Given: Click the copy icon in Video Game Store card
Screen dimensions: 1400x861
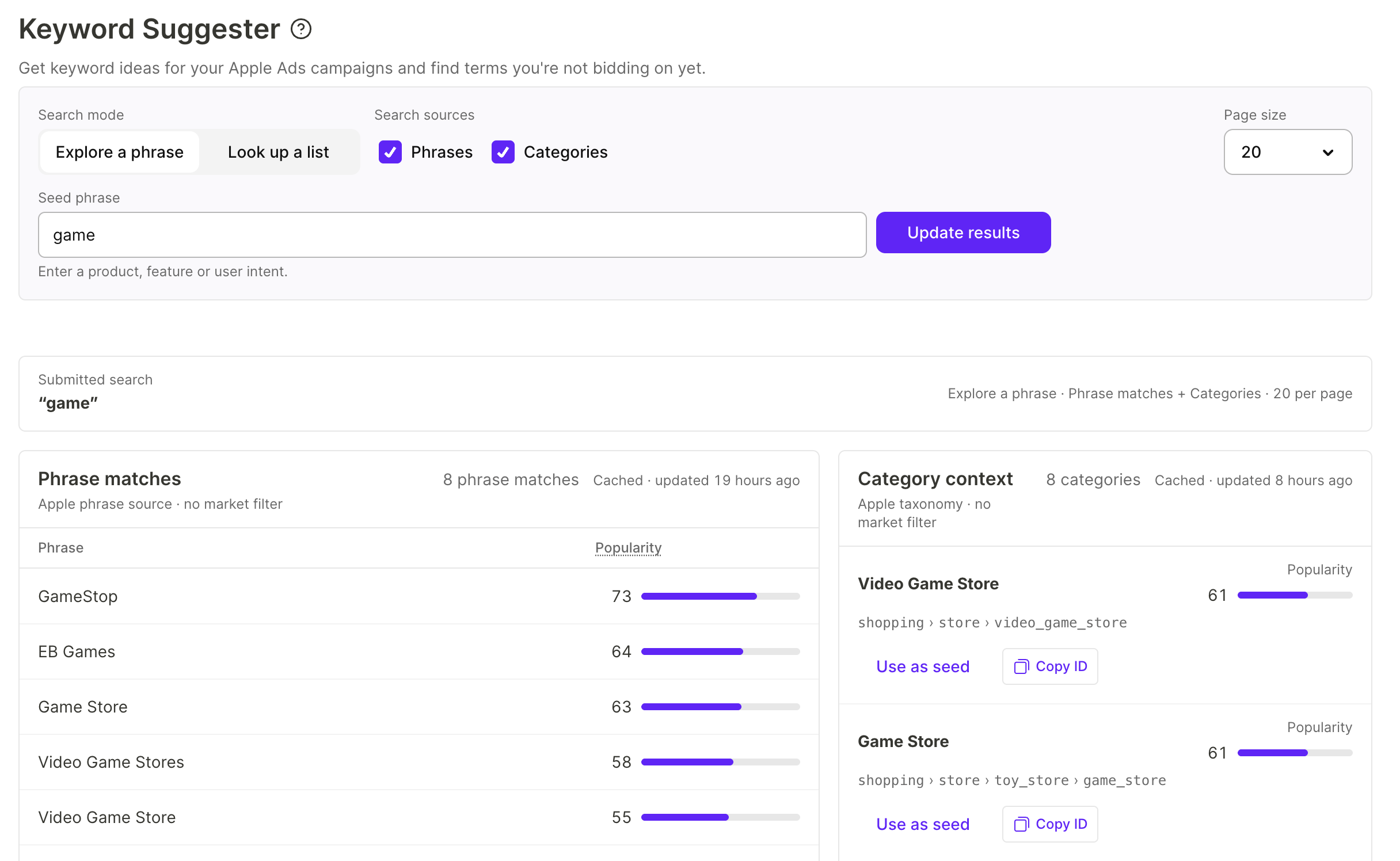Looking at the screenshot, I should point(1021,666).
